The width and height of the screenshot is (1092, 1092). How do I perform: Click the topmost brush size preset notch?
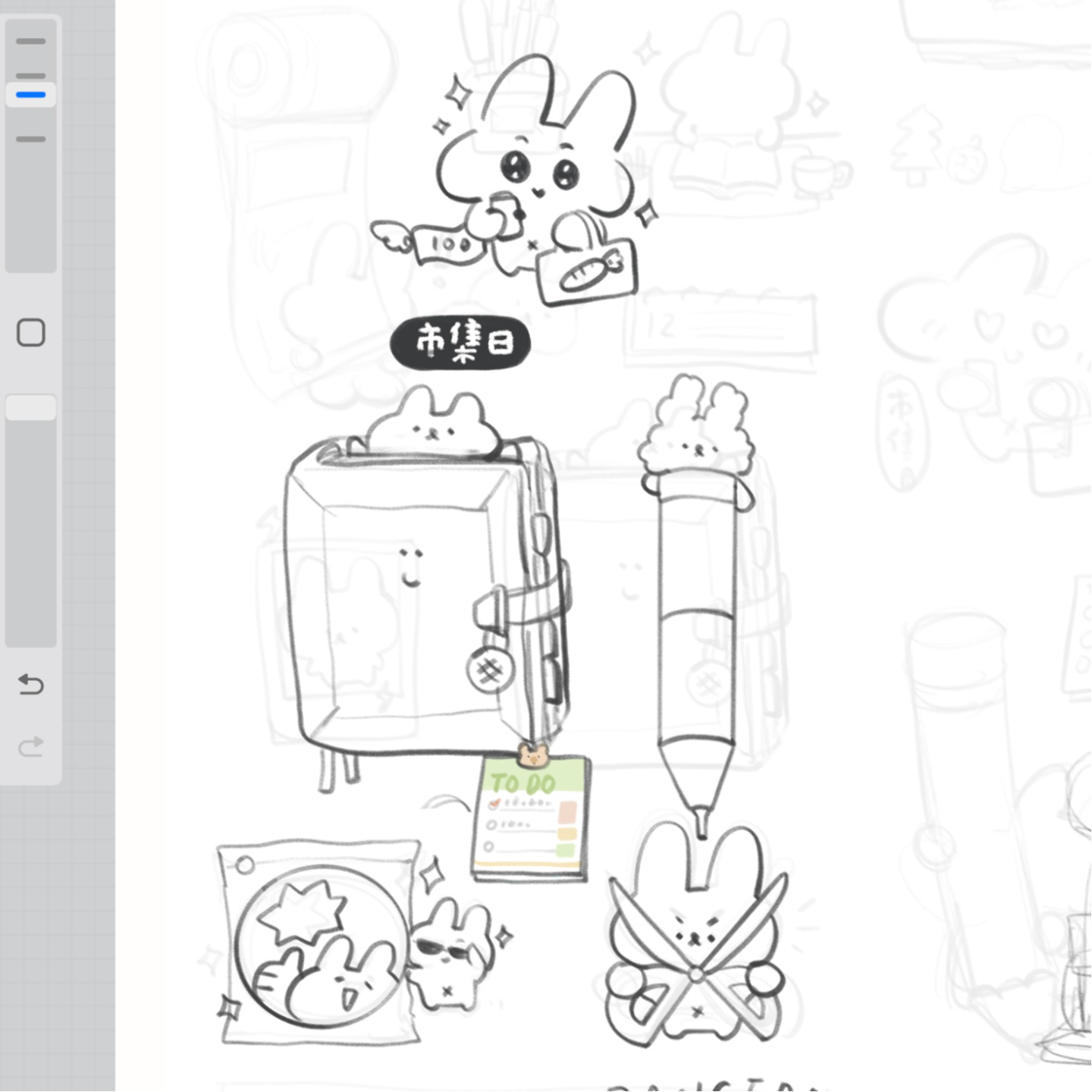tap(31, 41)
